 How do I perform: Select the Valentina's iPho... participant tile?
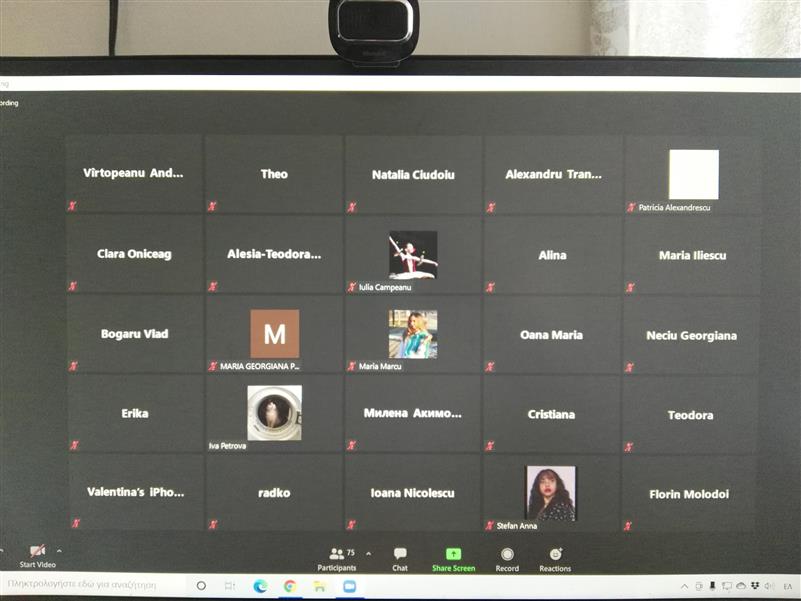(x=136, y=492)
